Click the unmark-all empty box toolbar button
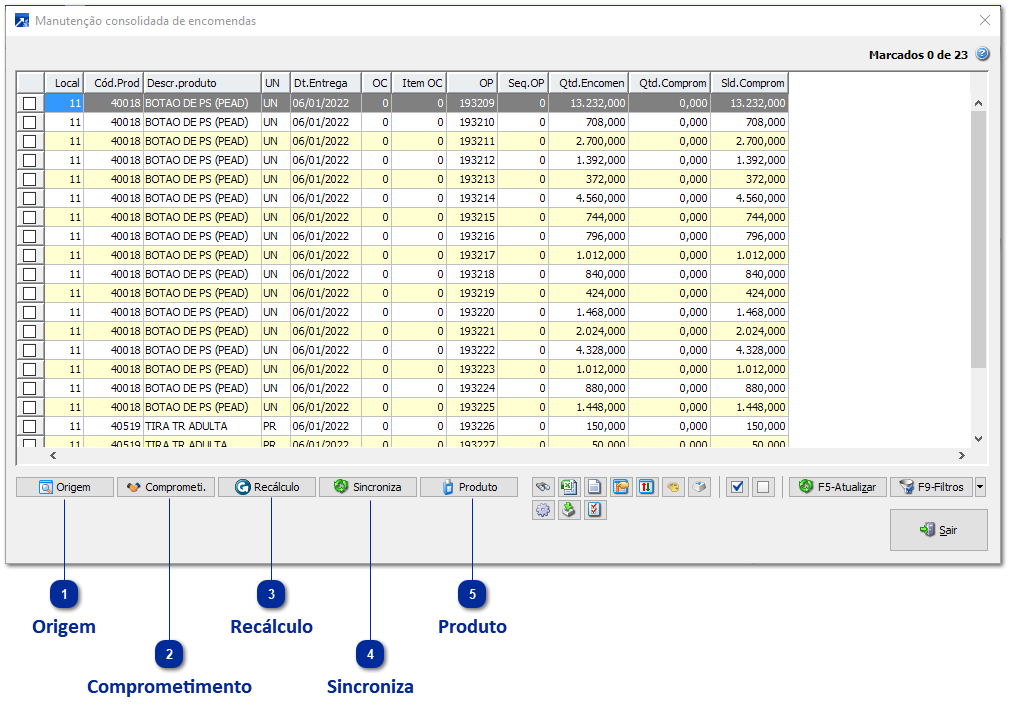Image resolution: width=1024 pixels, height=715 pixels. (763, 487)
